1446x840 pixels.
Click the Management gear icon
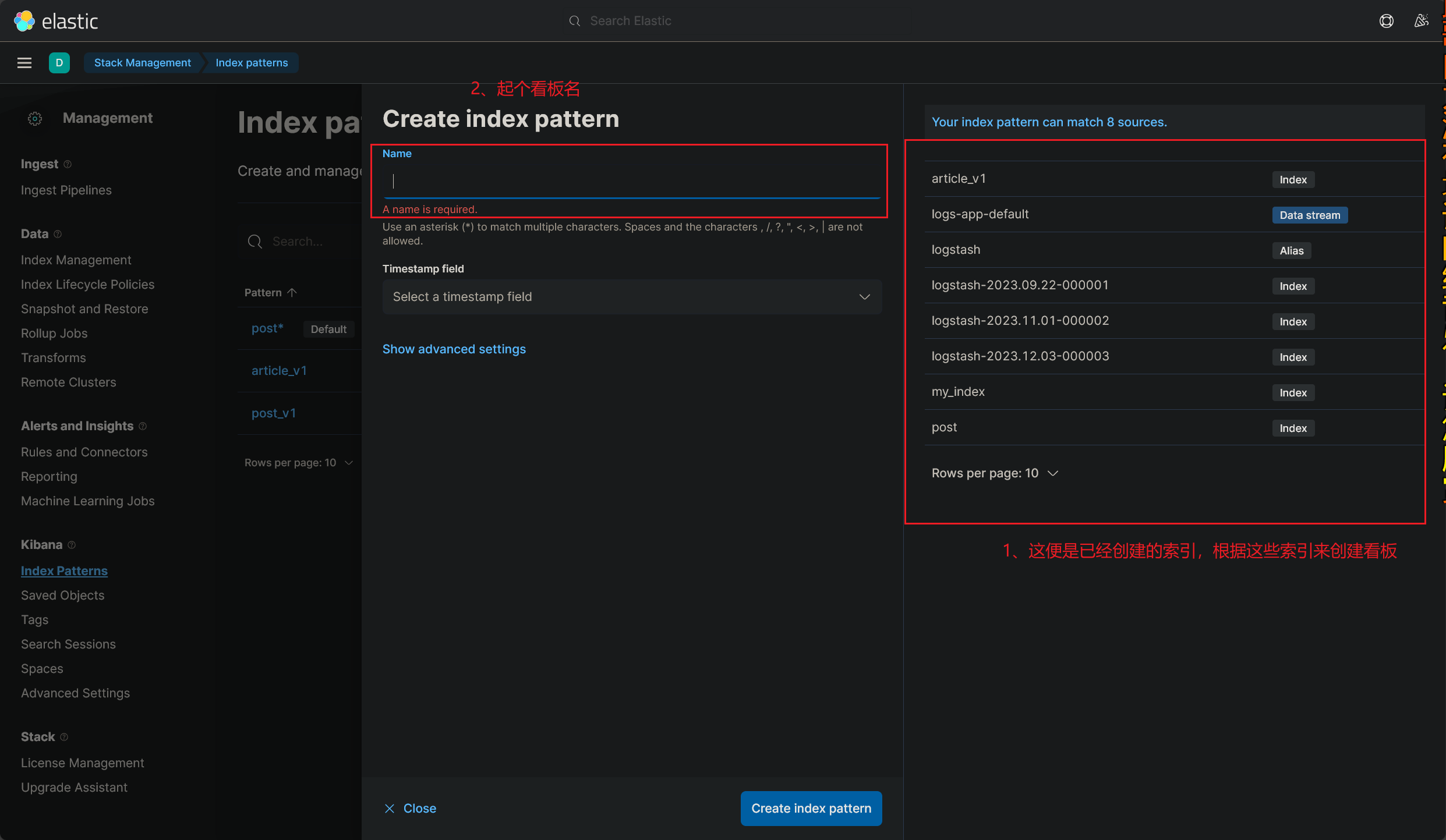(x=35, y=119)
